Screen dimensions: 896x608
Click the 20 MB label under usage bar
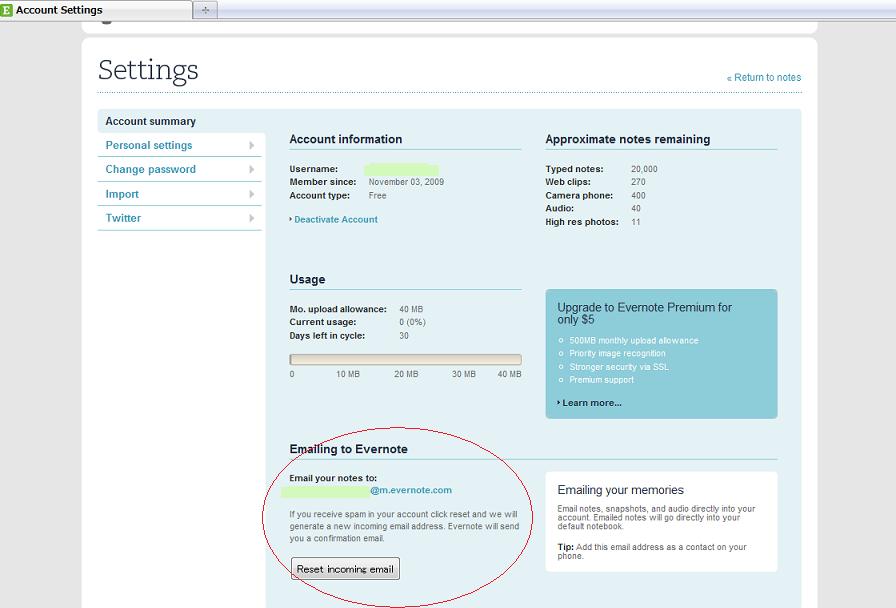(x=406, y=374)
